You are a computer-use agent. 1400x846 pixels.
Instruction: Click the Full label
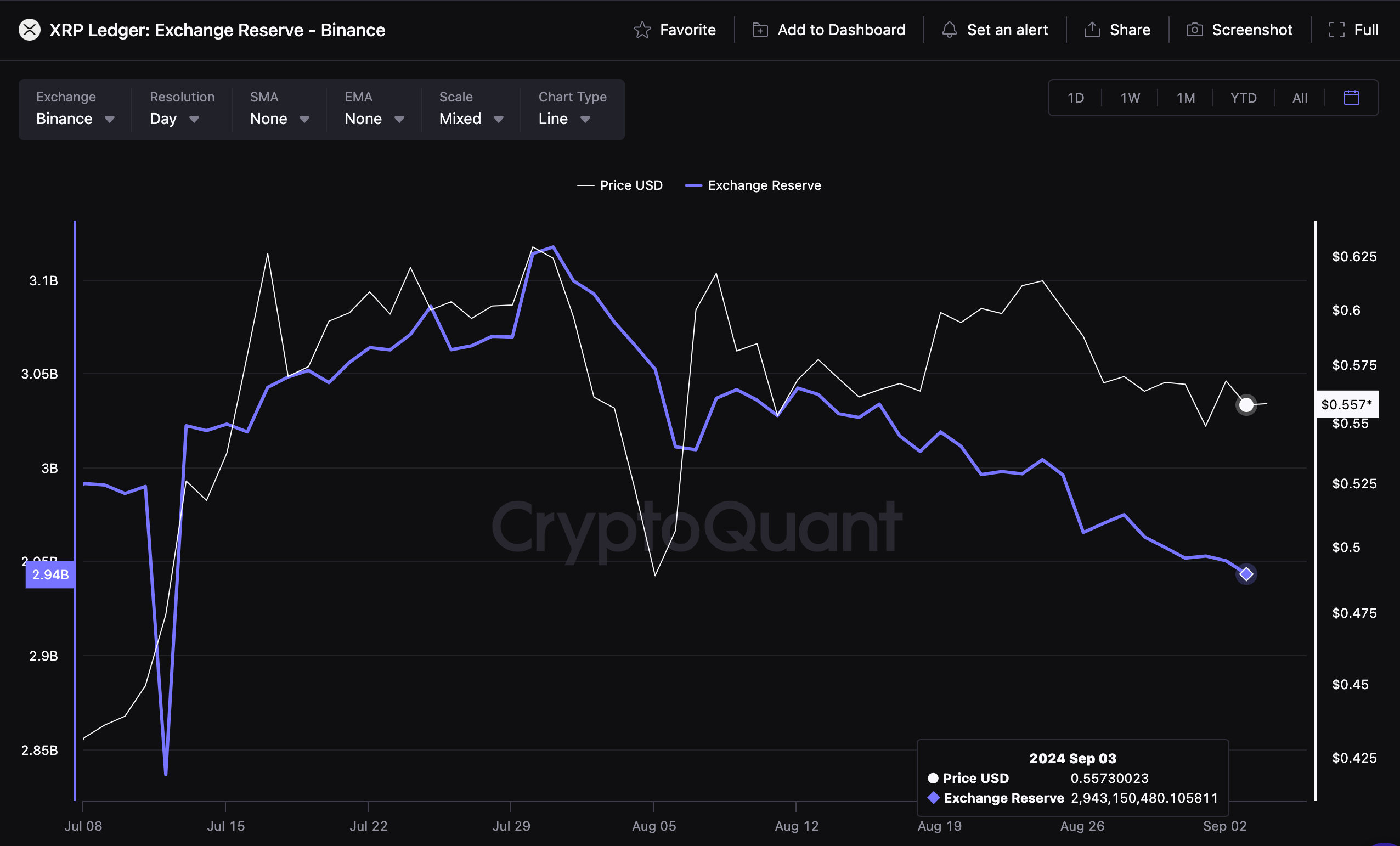[1366, 30]
